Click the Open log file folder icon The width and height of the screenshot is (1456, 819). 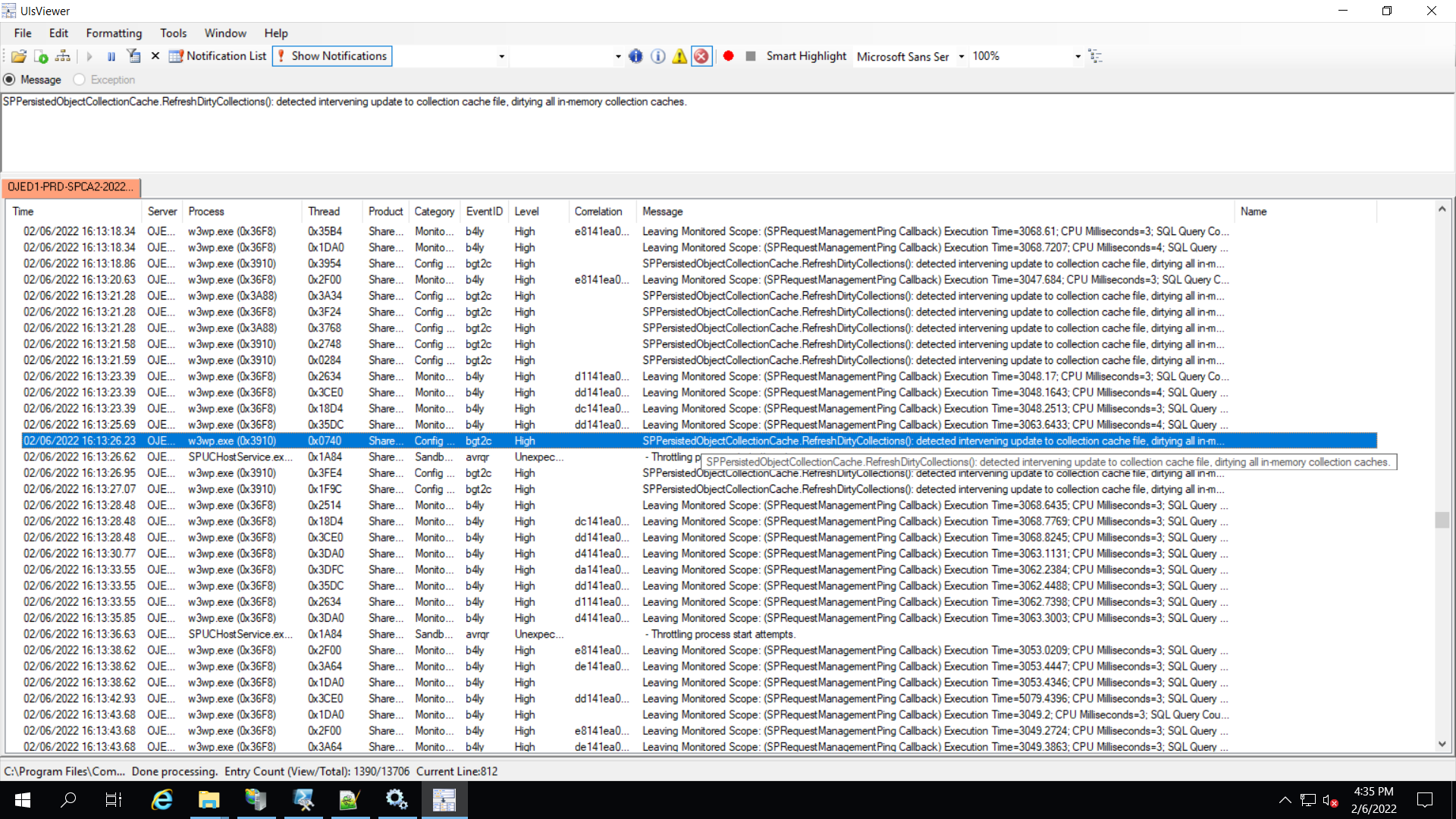pyautogui.click(x=19, y=56)
